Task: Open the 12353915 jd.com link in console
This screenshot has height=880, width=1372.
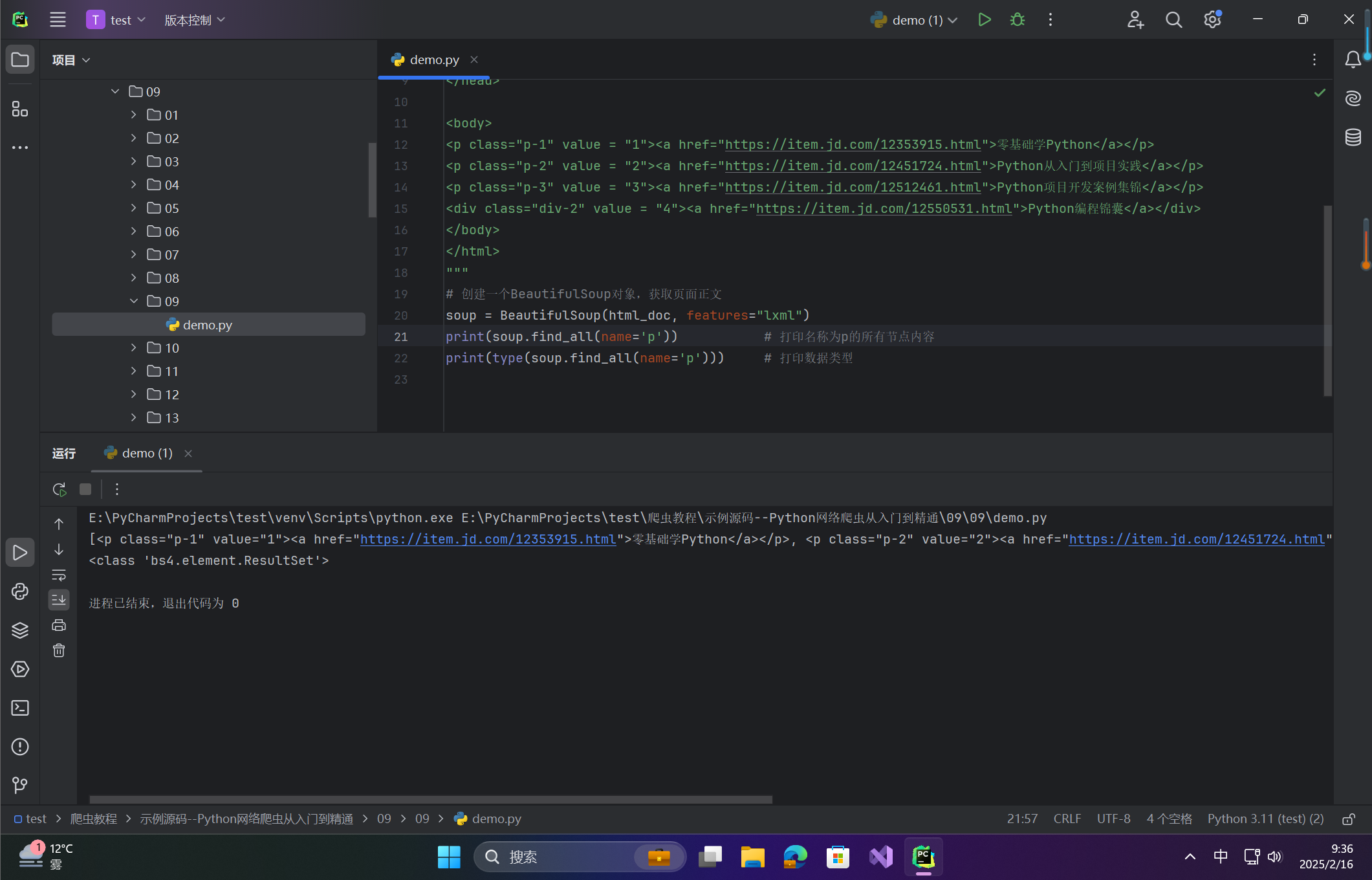Action: pos(488,539)
